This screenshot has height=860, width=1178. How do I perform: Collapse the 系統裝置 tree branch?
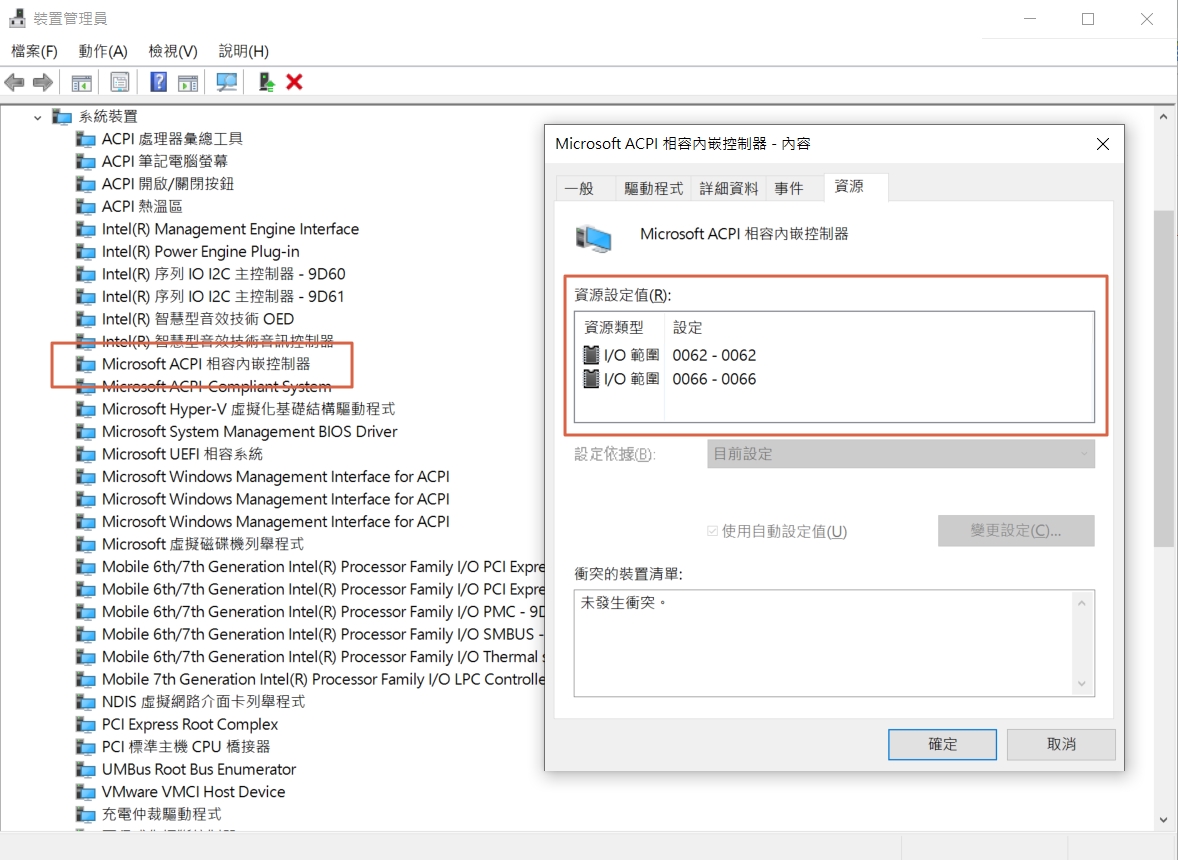coord(36,116)
